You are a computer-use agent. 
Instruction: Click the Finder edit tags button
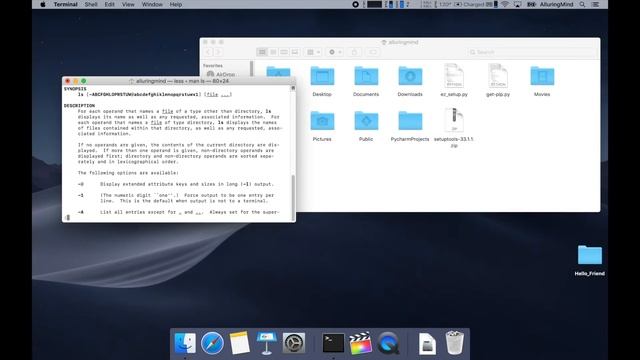point(373,52)
